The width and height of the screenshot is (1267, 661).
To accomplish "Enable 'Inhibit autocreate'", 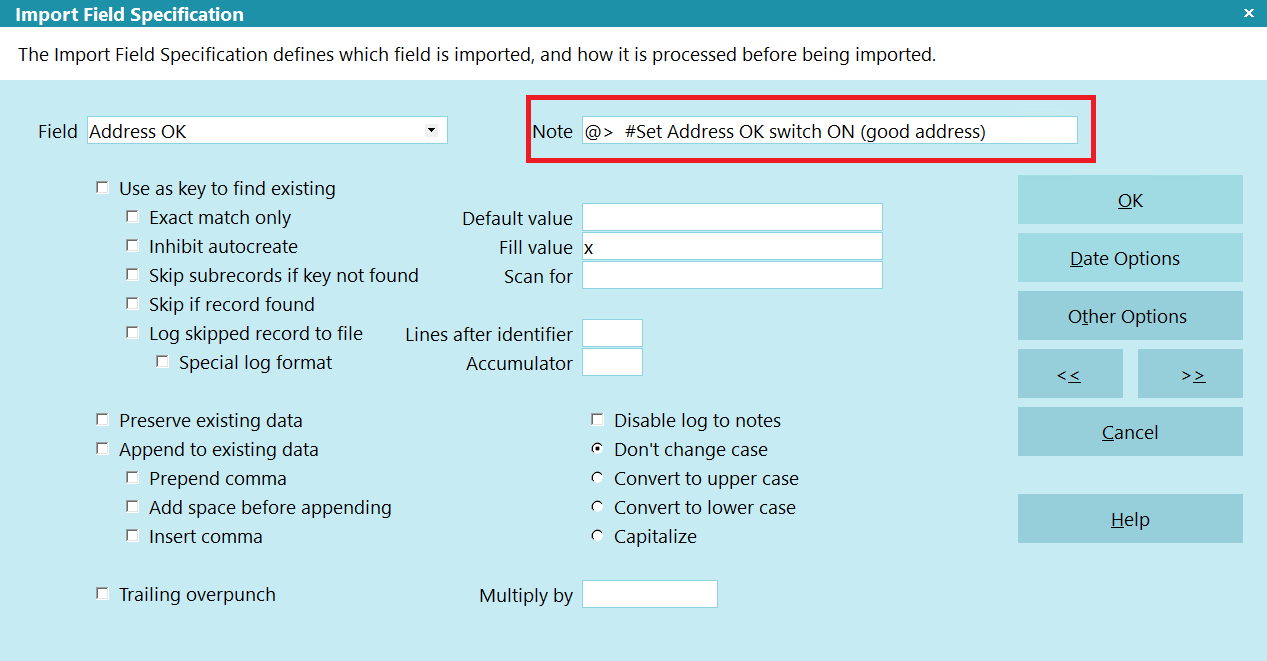I will (x=133, y=246).
